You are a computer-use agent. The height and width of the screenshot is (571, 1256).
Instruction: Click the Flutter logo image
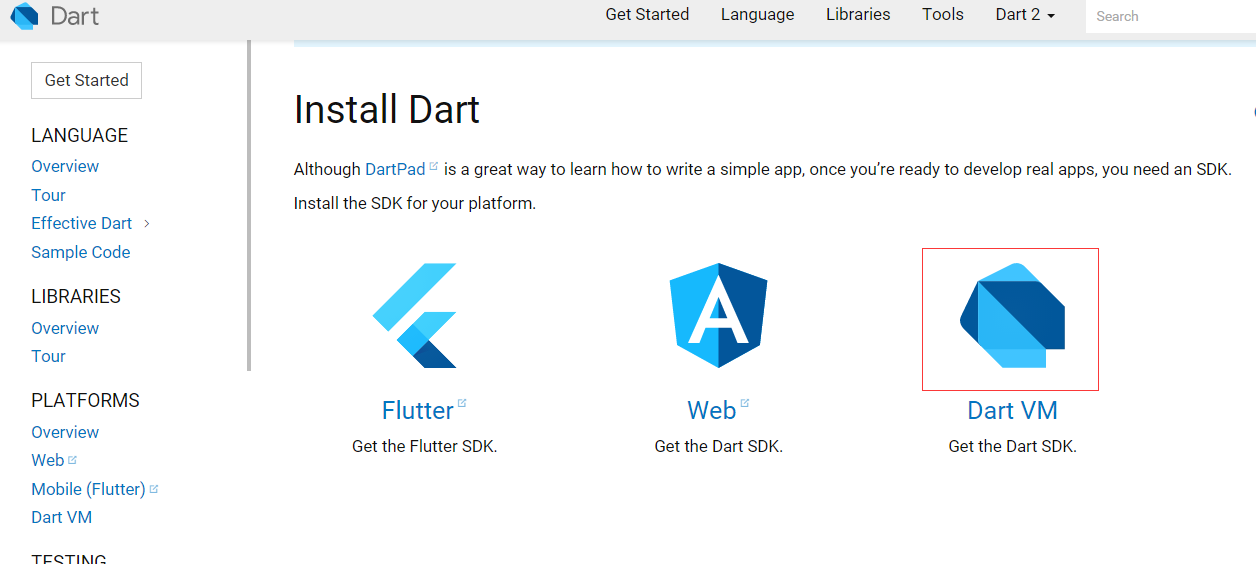tap(415, 316)
